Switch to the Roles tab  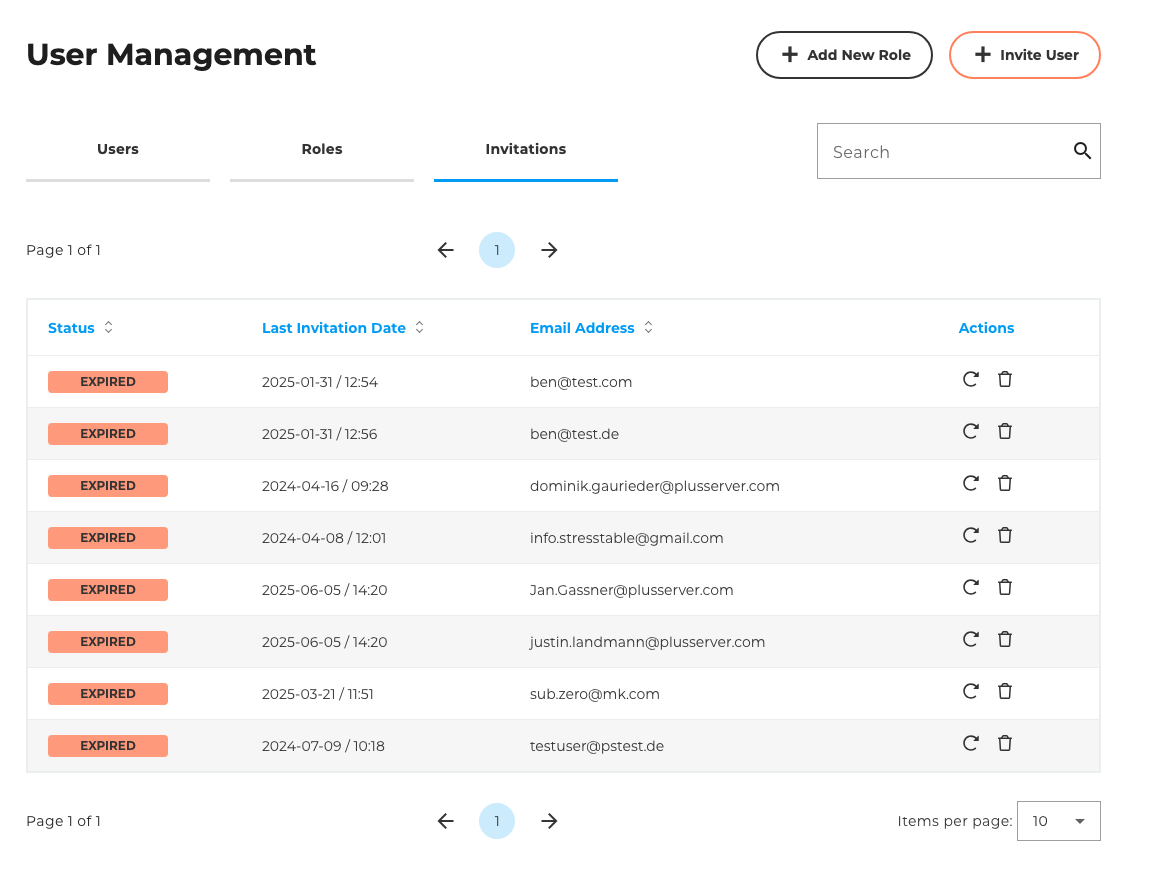(321, 149)
